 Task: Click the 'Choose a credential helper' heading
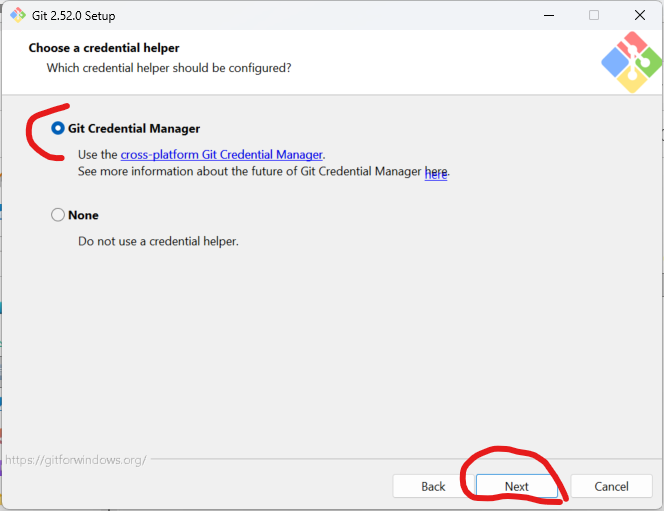click(104, 48)
